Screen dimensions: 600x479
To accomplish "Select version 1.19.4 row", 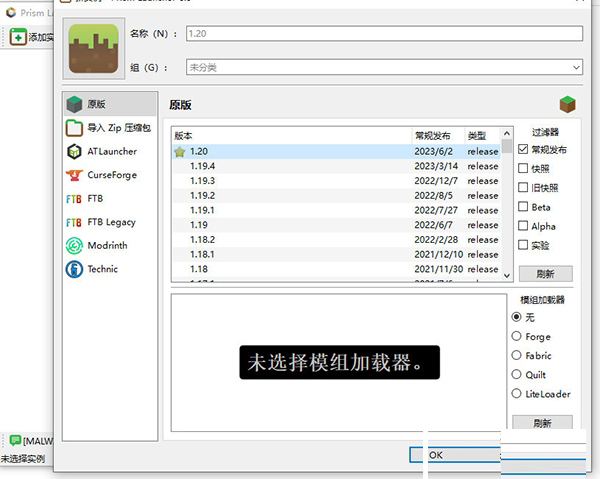I will pyautogui.click(x=336, y=166).
